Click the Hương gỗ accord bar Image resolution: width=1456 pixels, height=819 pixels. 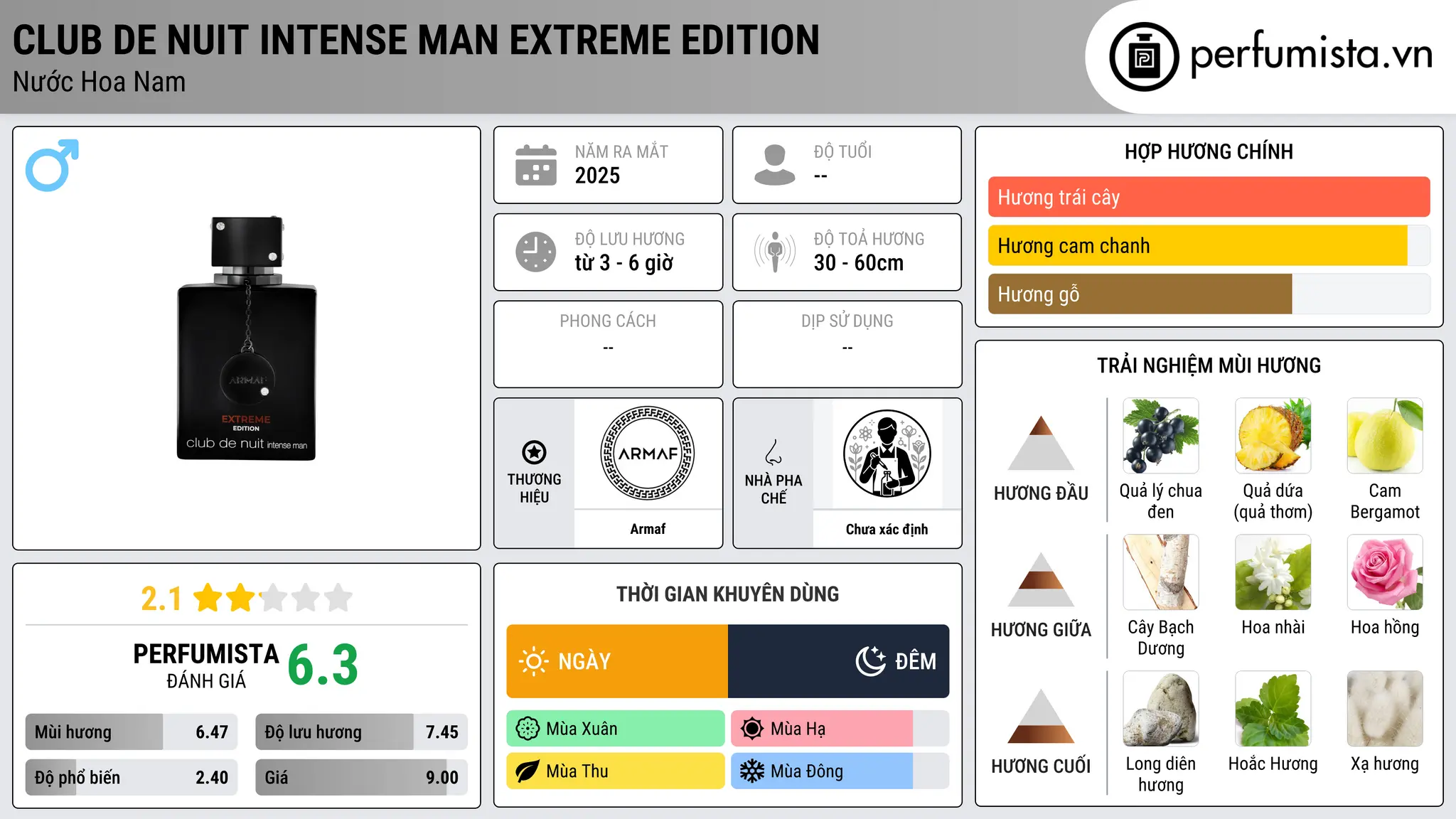(1209, 294)
